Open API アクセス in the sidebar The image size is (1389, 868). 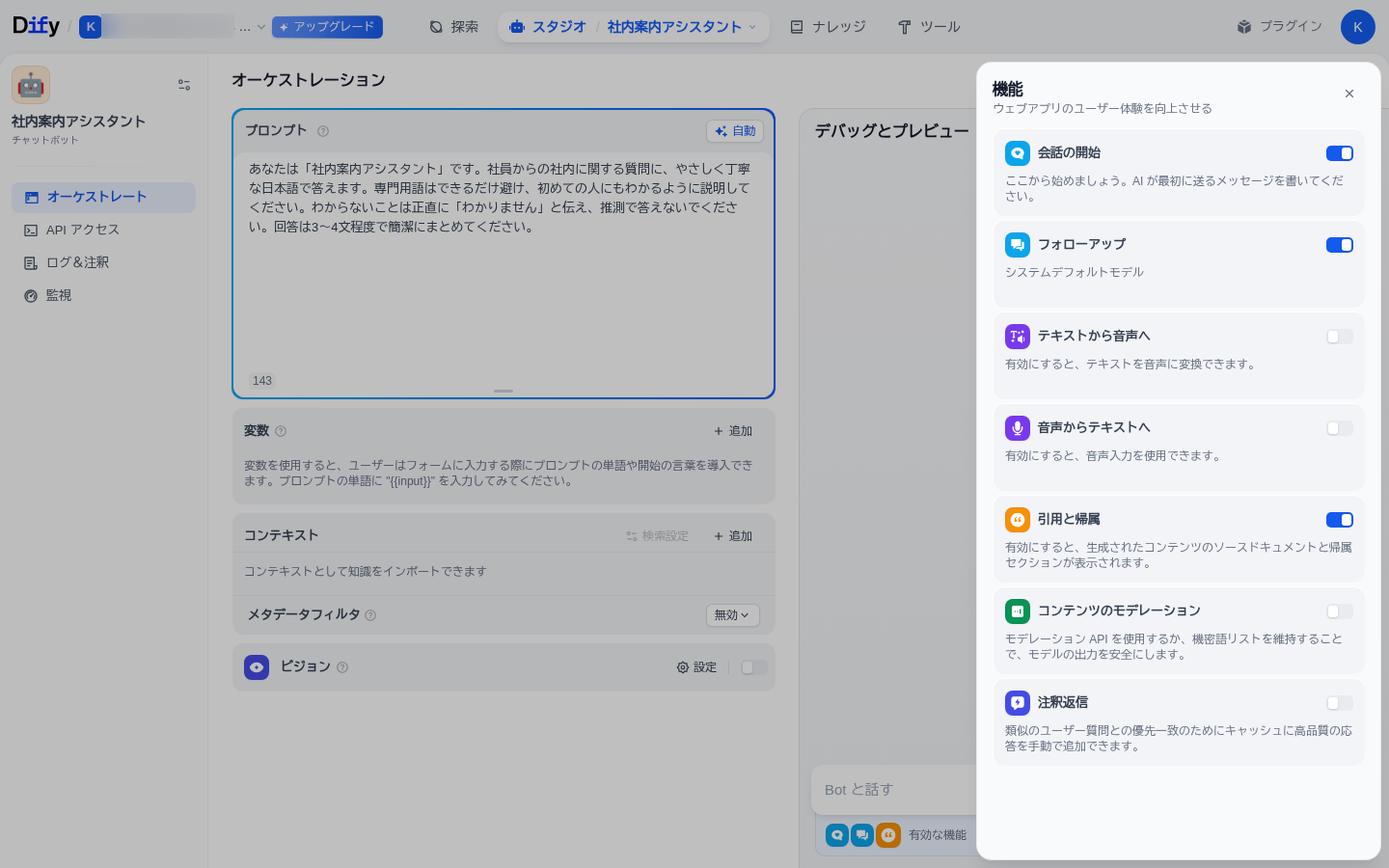(x=103, y=230)
